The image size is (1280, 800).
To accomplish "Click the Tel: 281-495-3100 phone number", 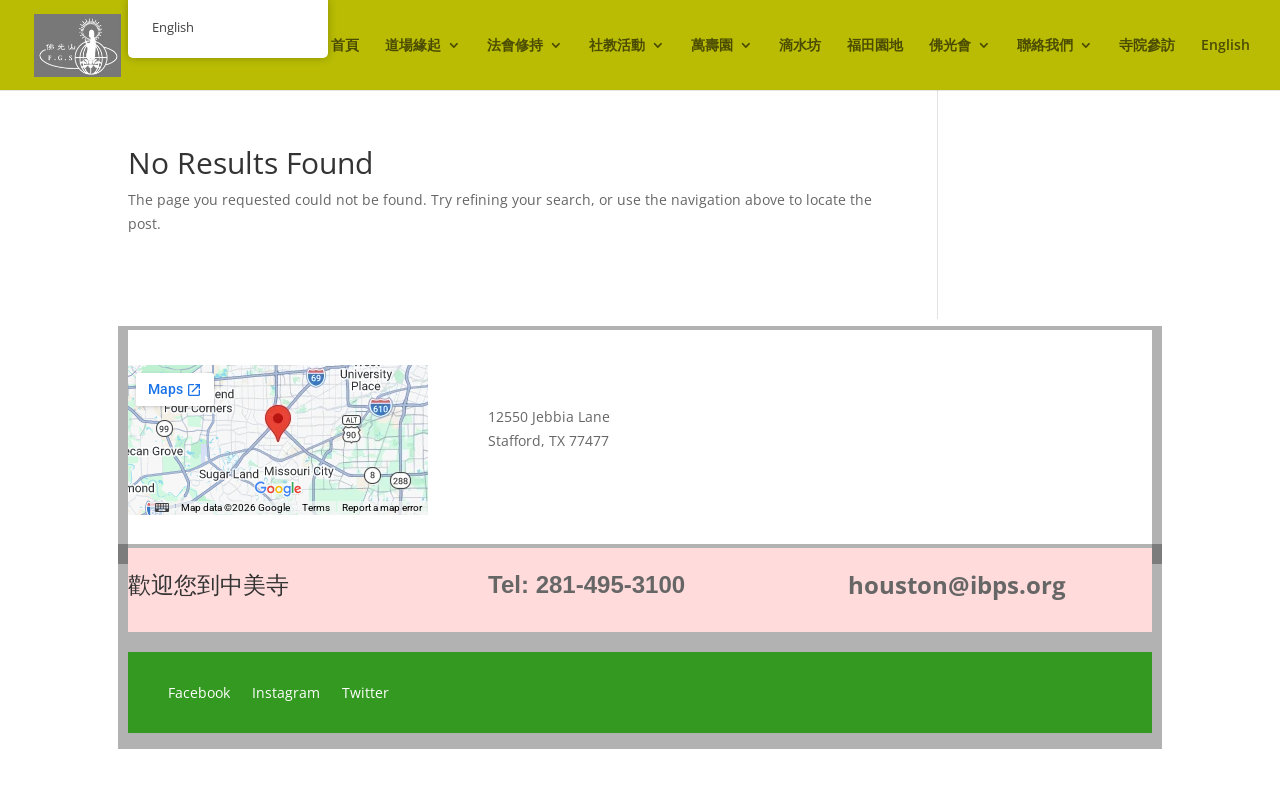I will pos(587,585).
